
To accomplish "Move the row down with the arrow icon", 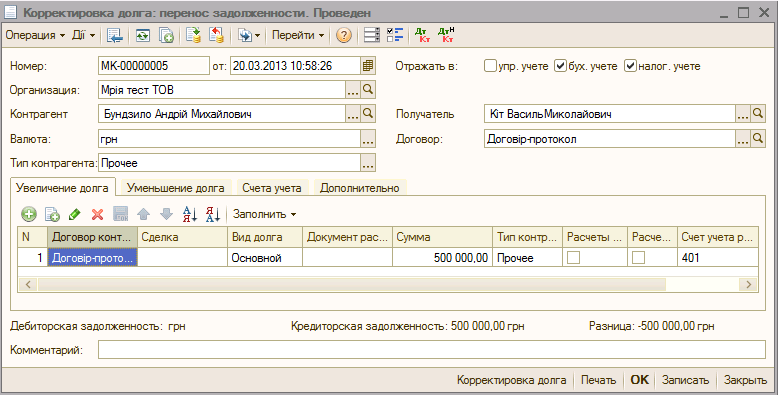I will [166, 214].
